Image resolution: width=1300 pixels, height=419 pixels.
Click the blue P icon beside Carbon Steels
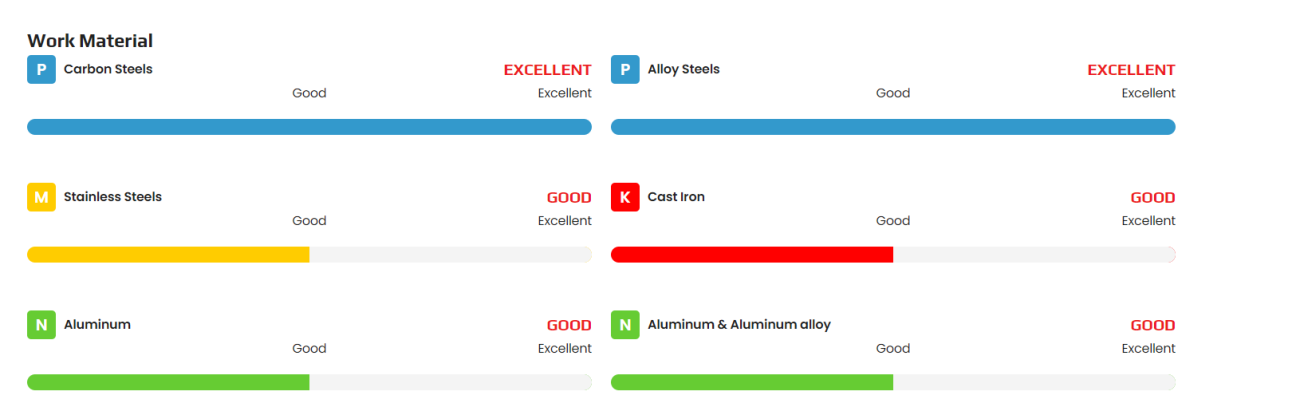41,70
